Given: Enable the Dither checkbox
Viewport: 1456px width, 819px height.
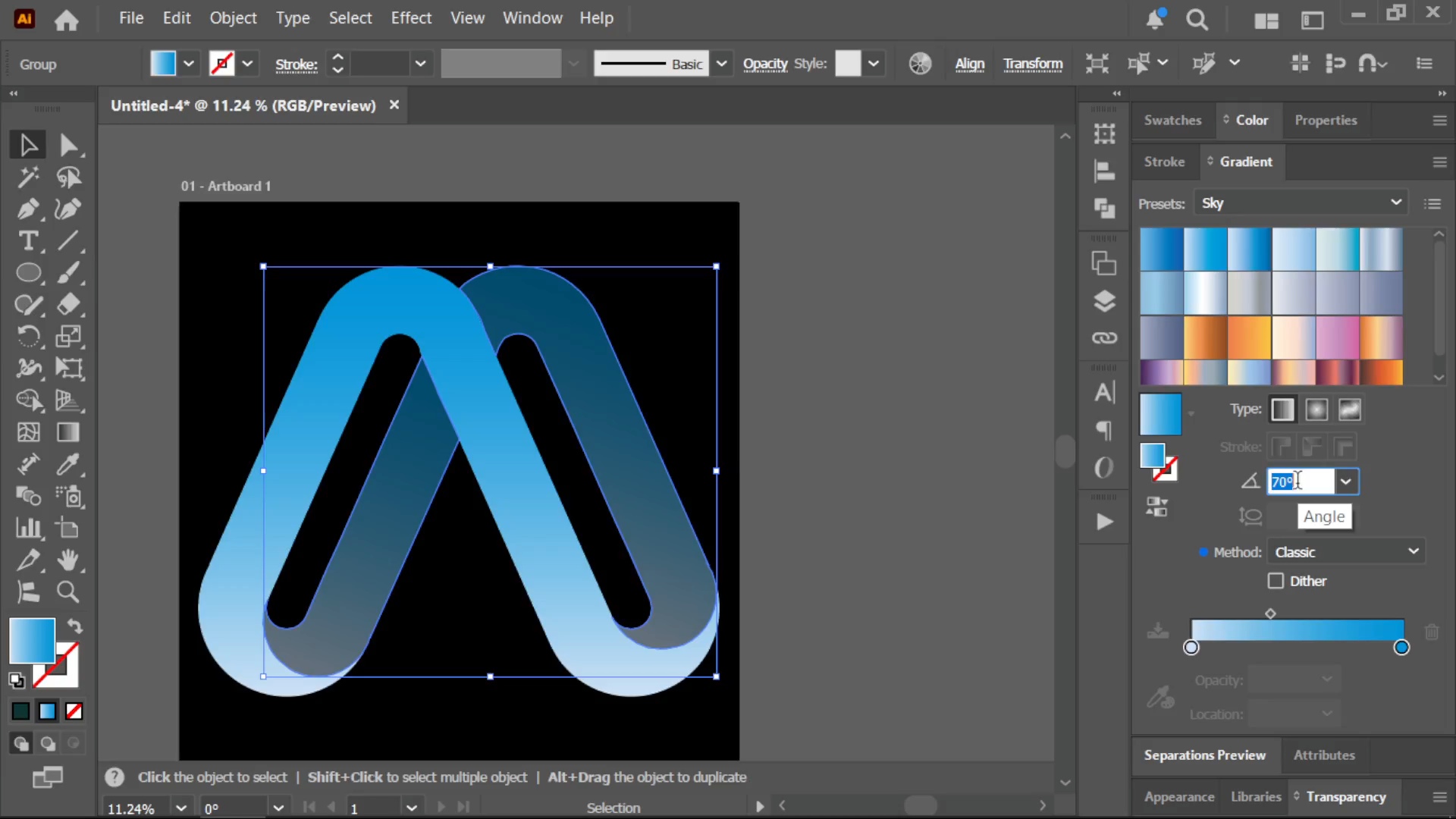Looking at the screenshot, I should coord(1276,581).
